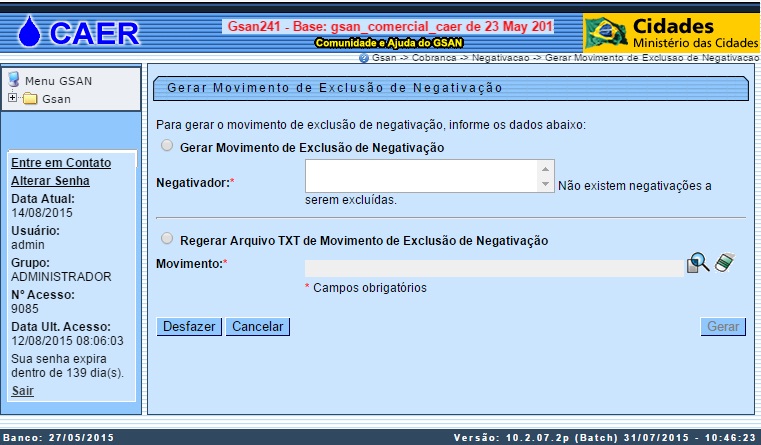Click the Gsan folder icon
The image size is (761, 445).
tap(30, 99)
